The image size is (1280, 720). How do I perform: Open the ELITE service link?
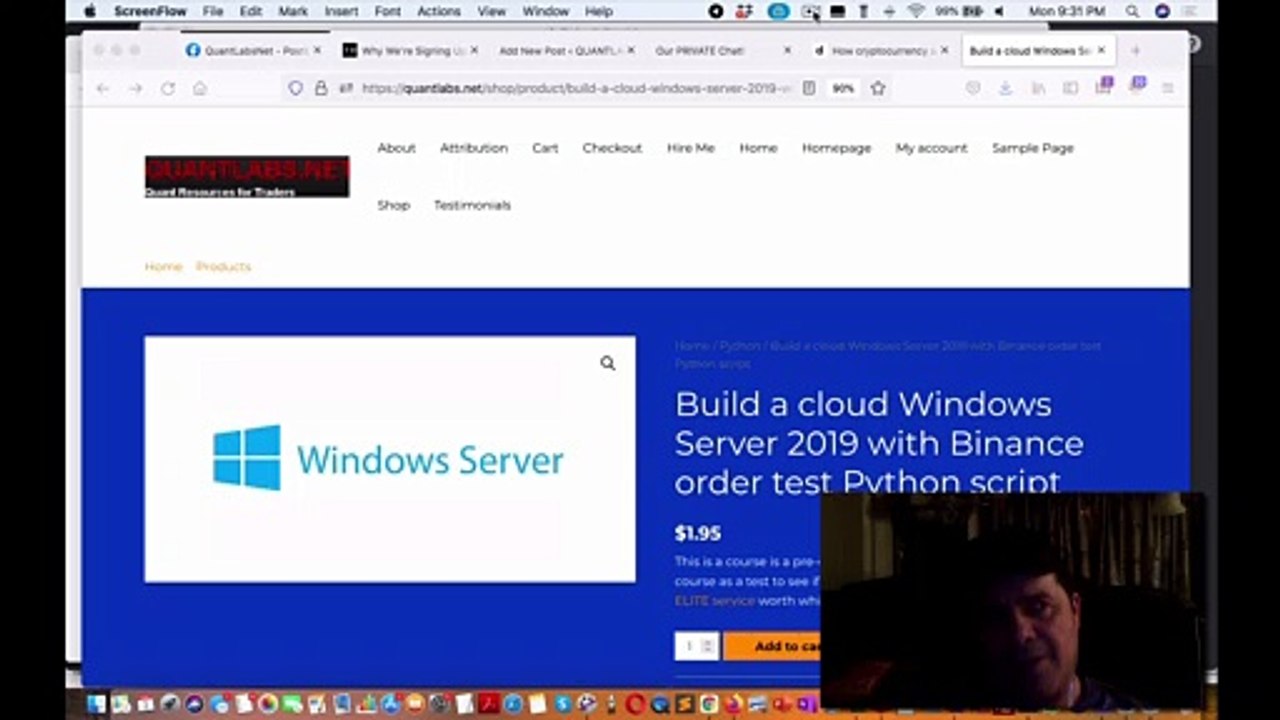714,601
